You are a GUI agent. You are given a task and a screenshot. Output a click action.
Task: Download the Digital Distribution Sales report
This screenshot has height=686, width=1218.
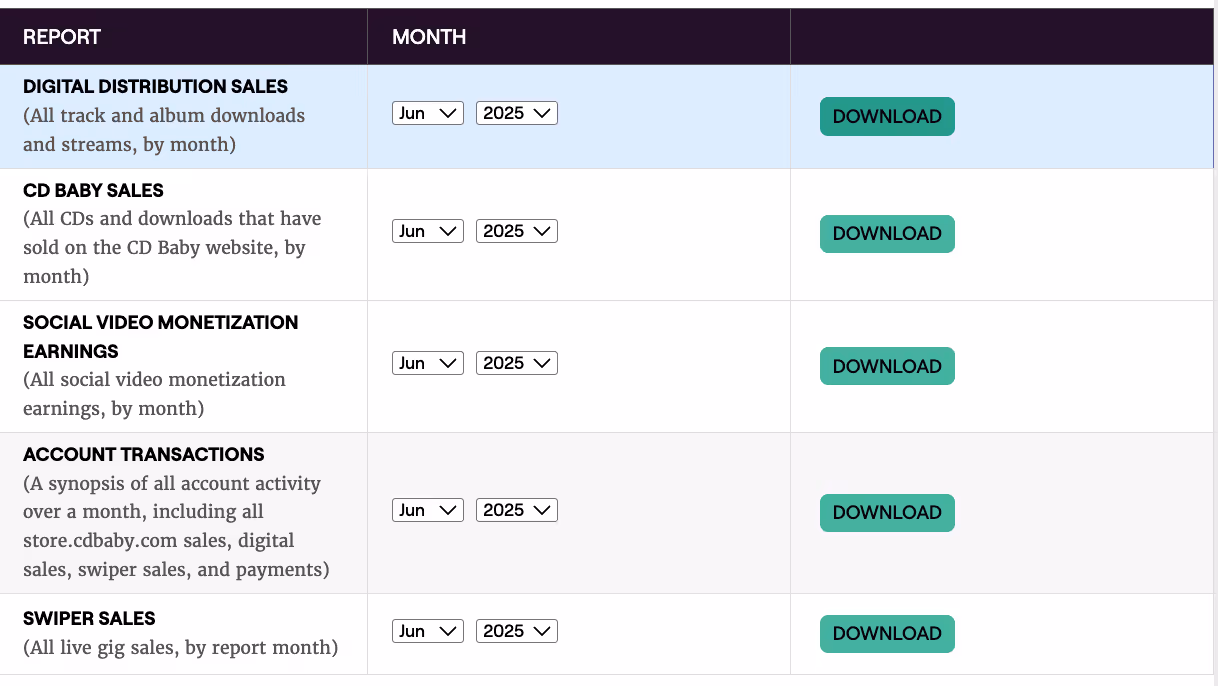click(x=887, y=116)
